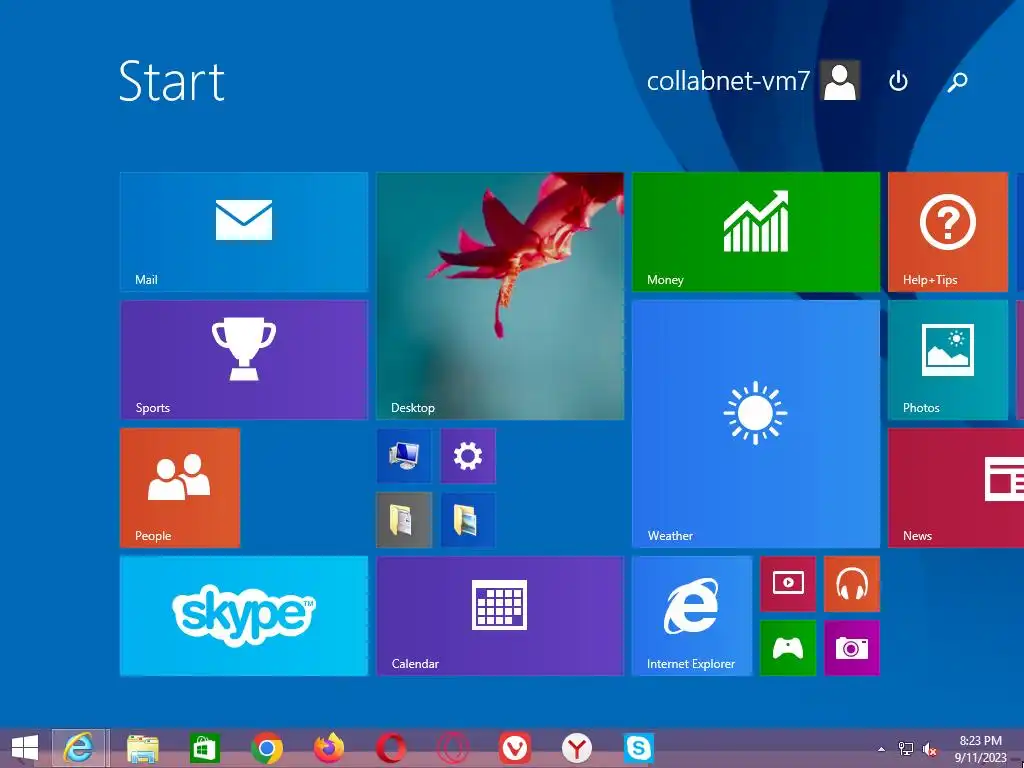Viewport: 1024px width, 768px height.
Task: Launch Opera GX outline icon in taskbar
Action: click(453, 748)
